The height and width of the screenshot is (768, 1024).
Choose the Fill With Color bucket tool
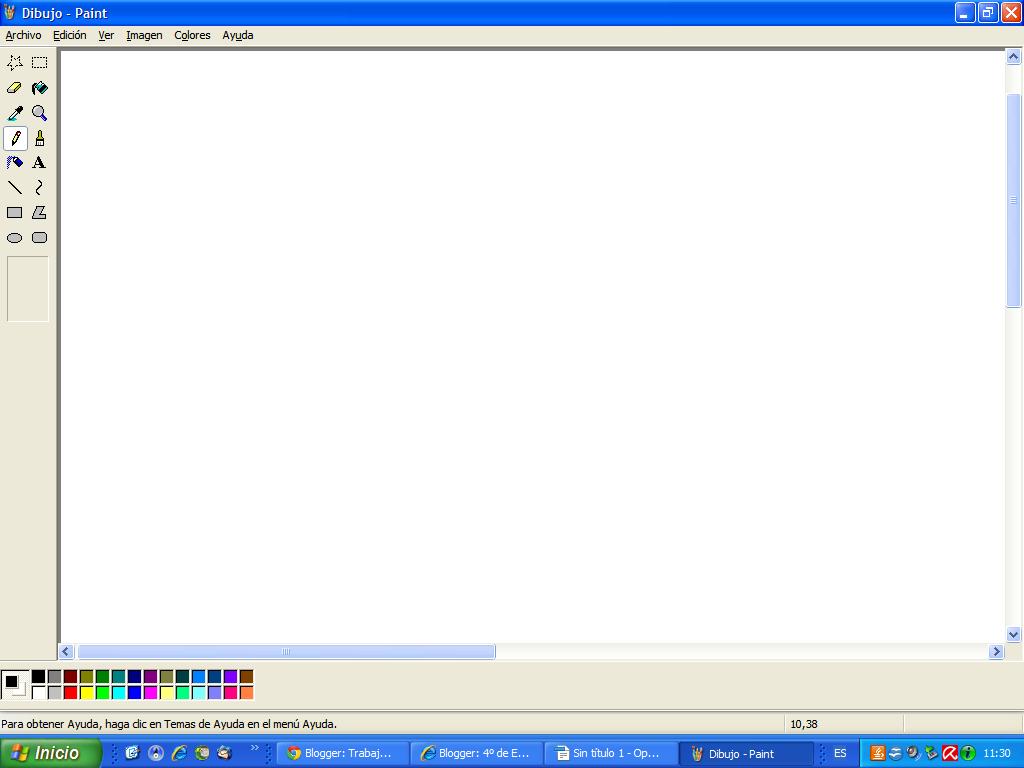coord(39,88)
